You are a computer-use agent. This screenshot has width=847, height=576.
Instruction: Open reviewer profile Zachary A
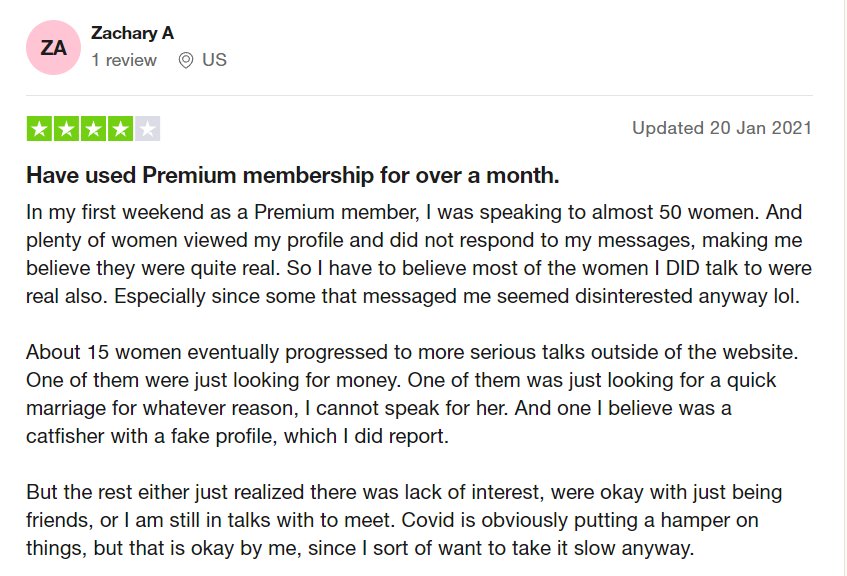tap(132, 33)
